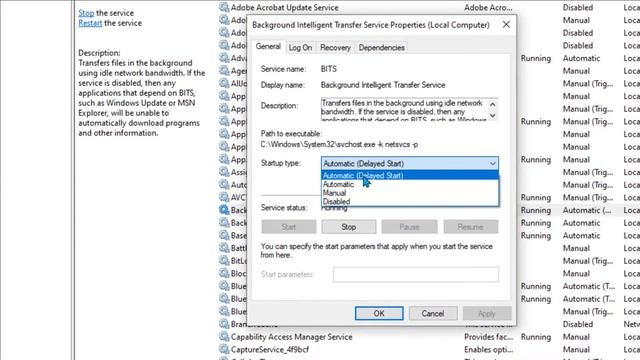The image size is (640, 360).
Task: Dismiss the dialog with Cancel
Action: (x=433, y=313)
